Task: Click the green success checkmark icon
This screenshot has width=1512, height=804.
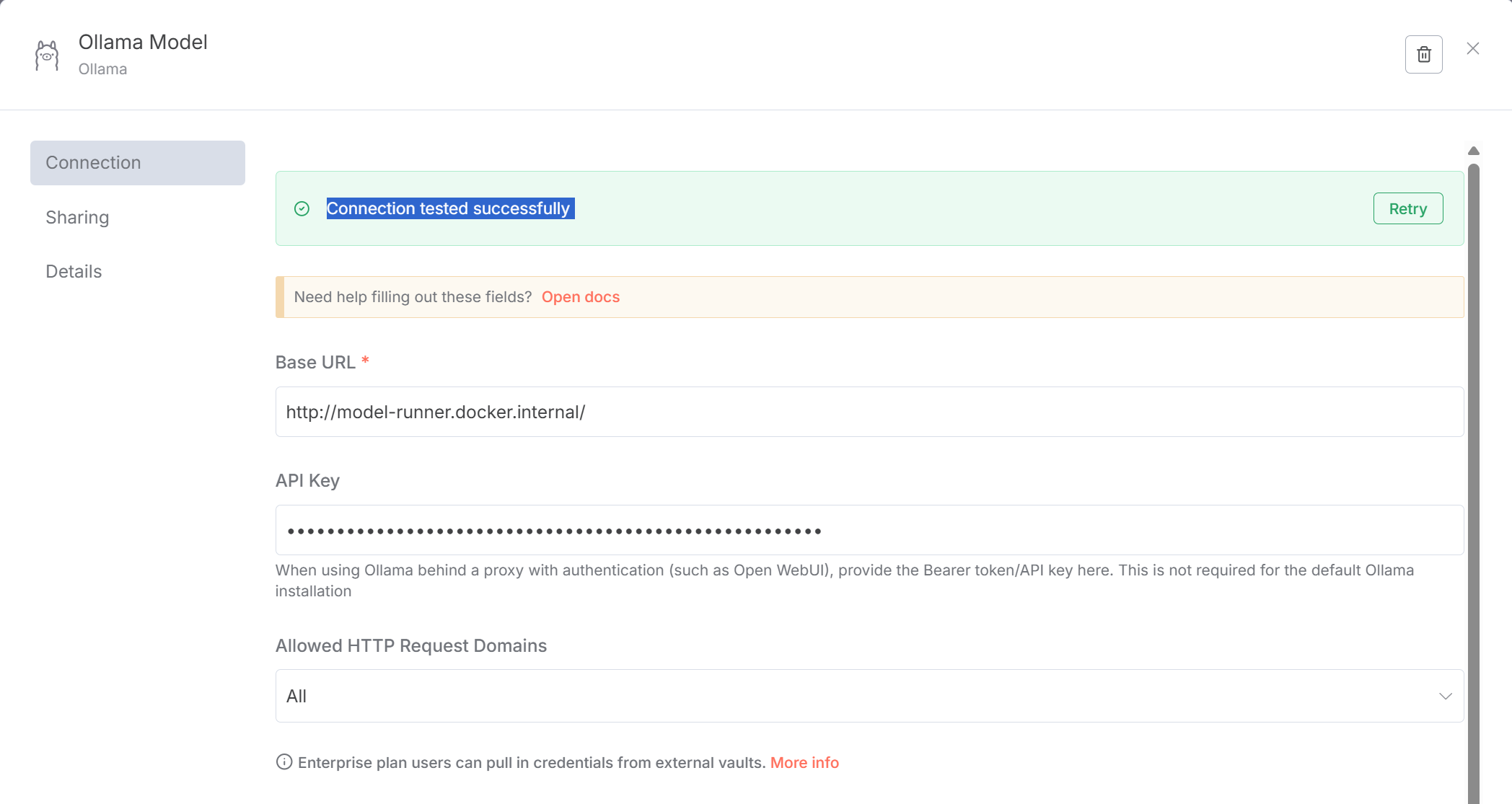Action: tap(302, 208)
